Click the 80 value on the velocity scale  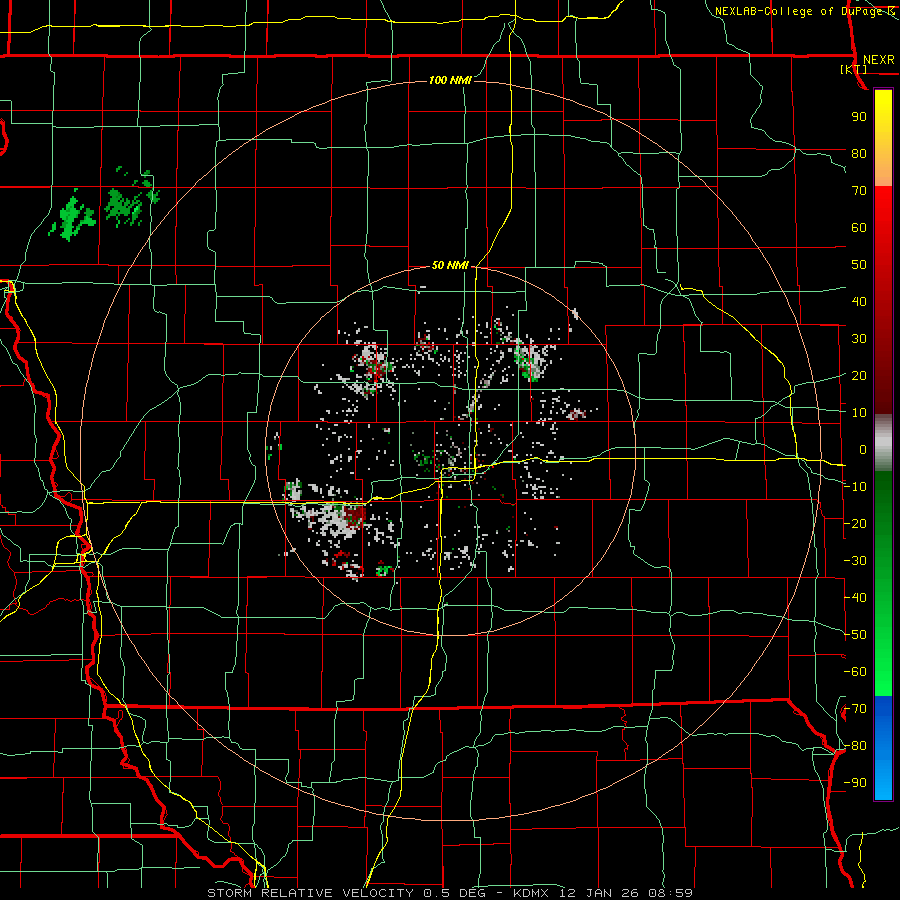tap(859, 154)
